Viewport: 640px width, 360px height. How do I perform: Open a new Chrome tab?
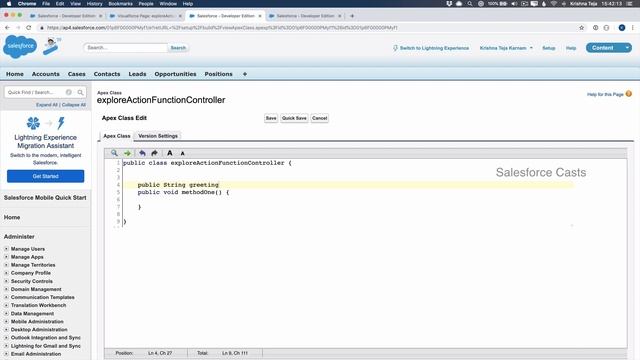point(352,16)
